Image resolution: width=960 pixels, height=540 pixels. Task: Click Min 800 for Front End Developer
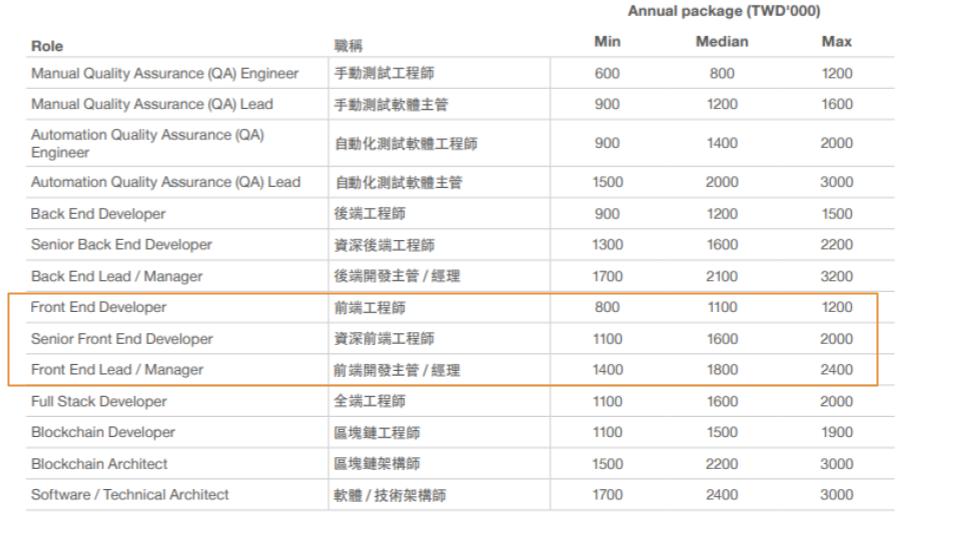pyautogui.click(x=607, y=307)
